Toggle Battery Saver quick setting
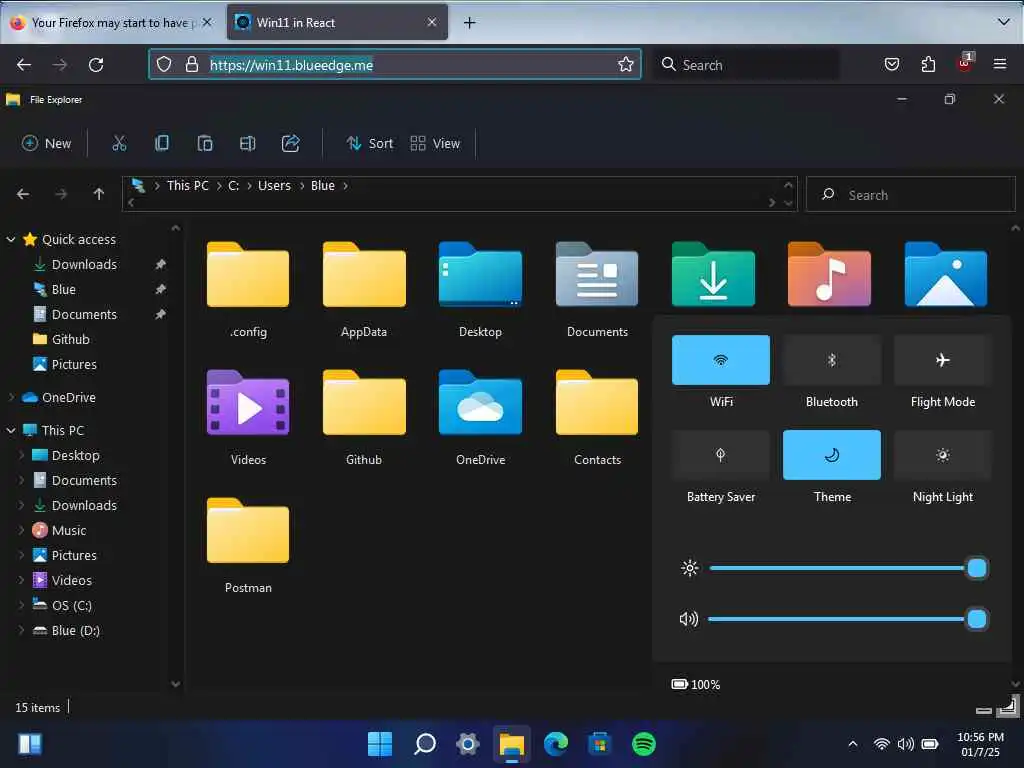1024x768 pixels. [x=721, y=455]
